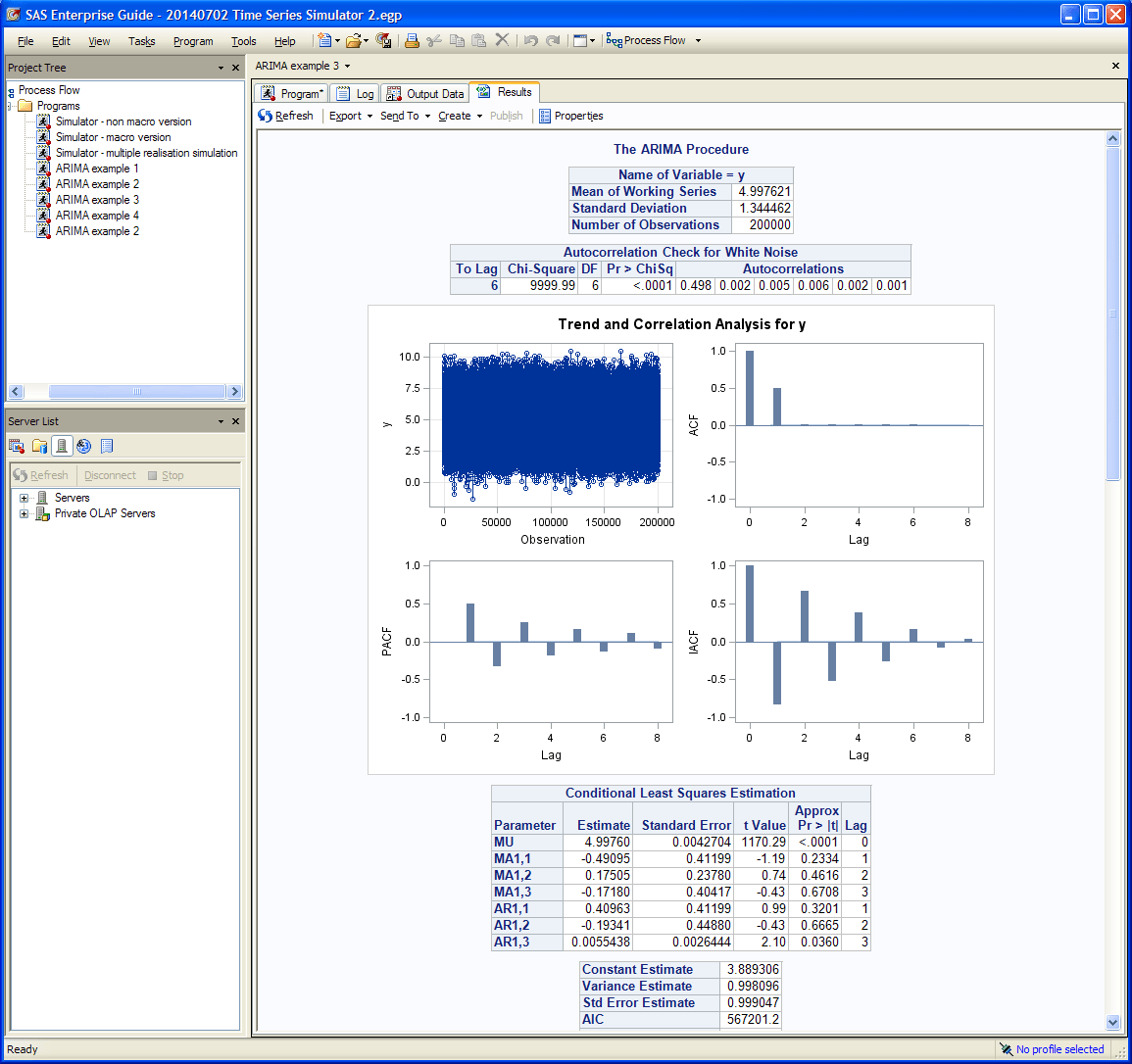The height and width of the screenshot is (1064, 1132).
Task: Click the results vertical scrollbar thumb
Action: pyautogui.click(x=1112, y=314)
